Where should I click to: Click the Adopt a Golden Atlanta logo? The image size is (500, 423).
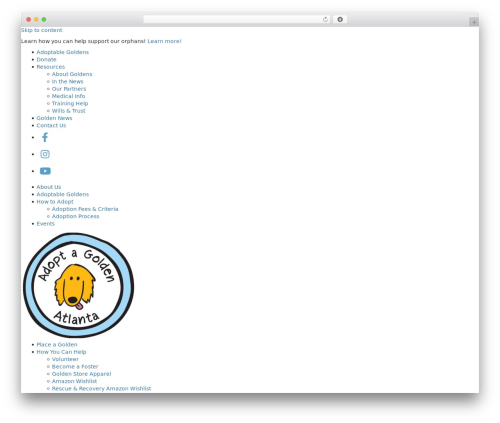pos(78,285)
